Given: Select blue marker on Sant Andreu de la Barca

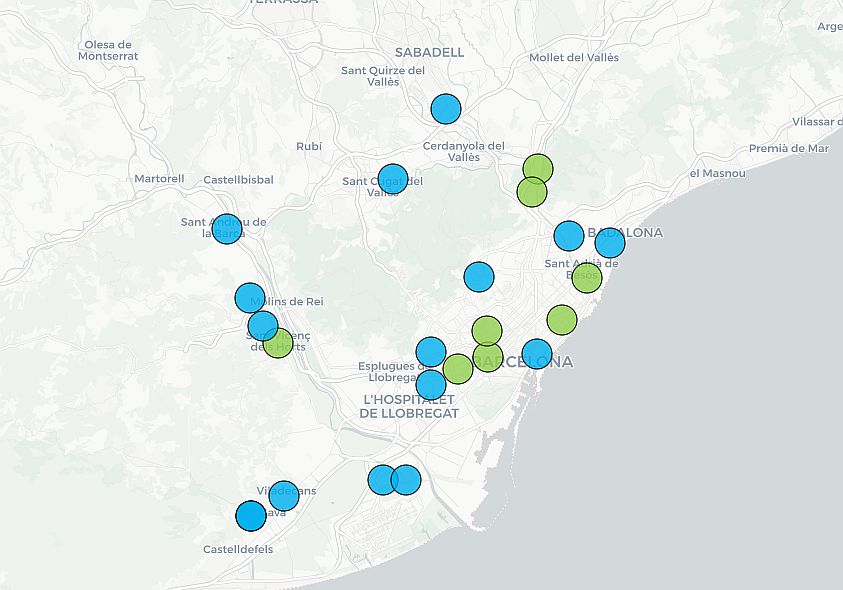Looking at the screenshot, I should click(x=227, y=229).
